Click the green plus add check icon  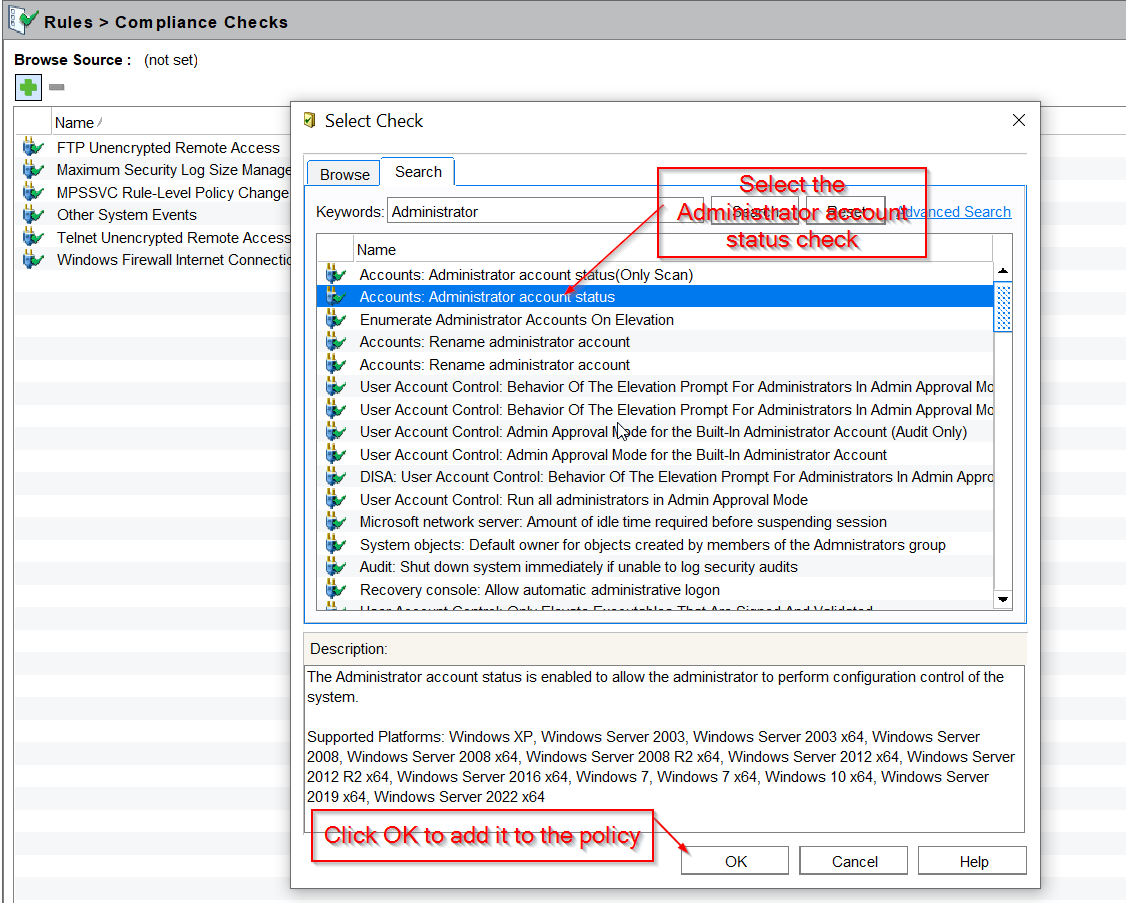(x=28, y=88)
